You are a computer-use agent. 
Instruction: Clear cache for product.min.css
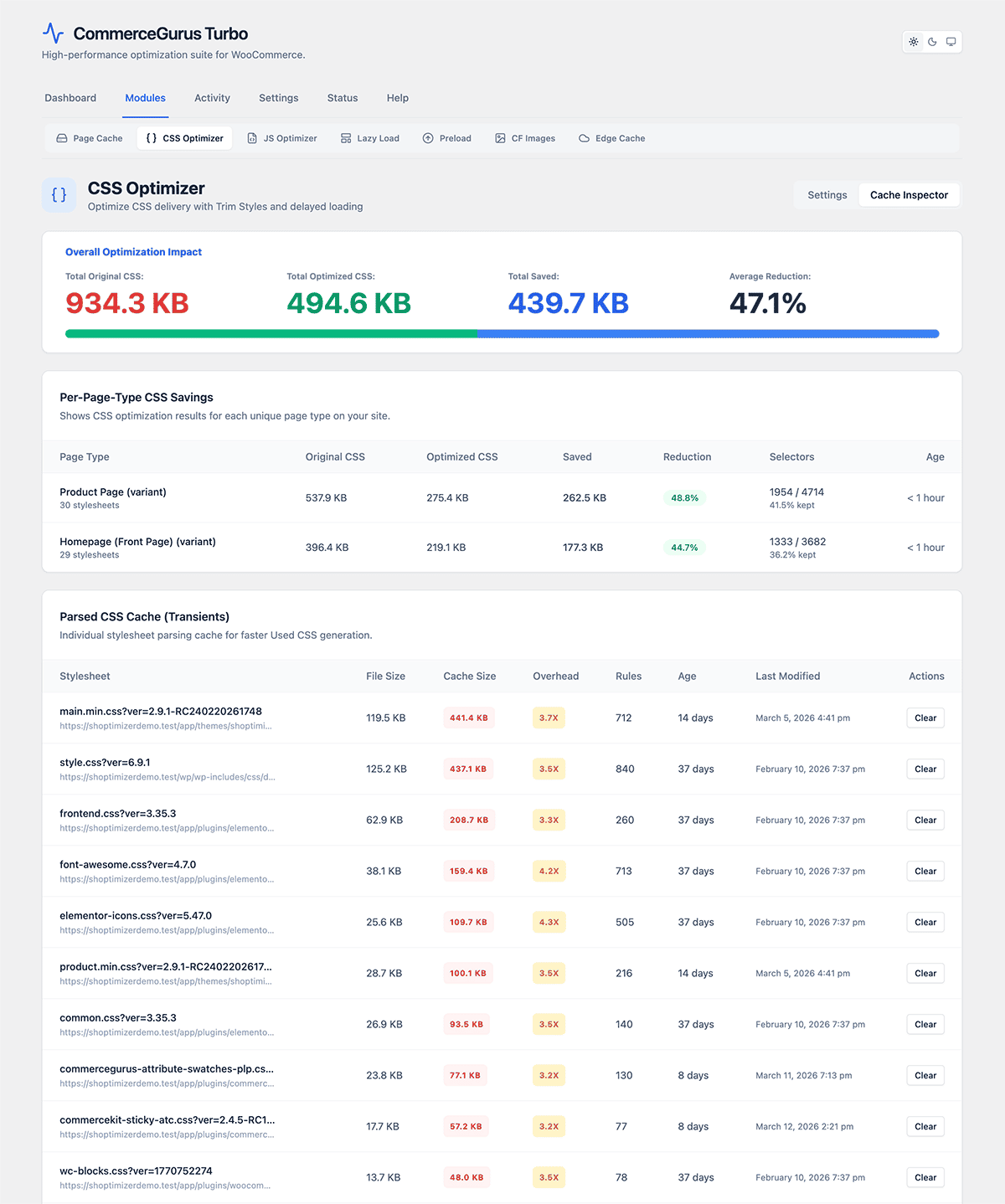(925, 974)
